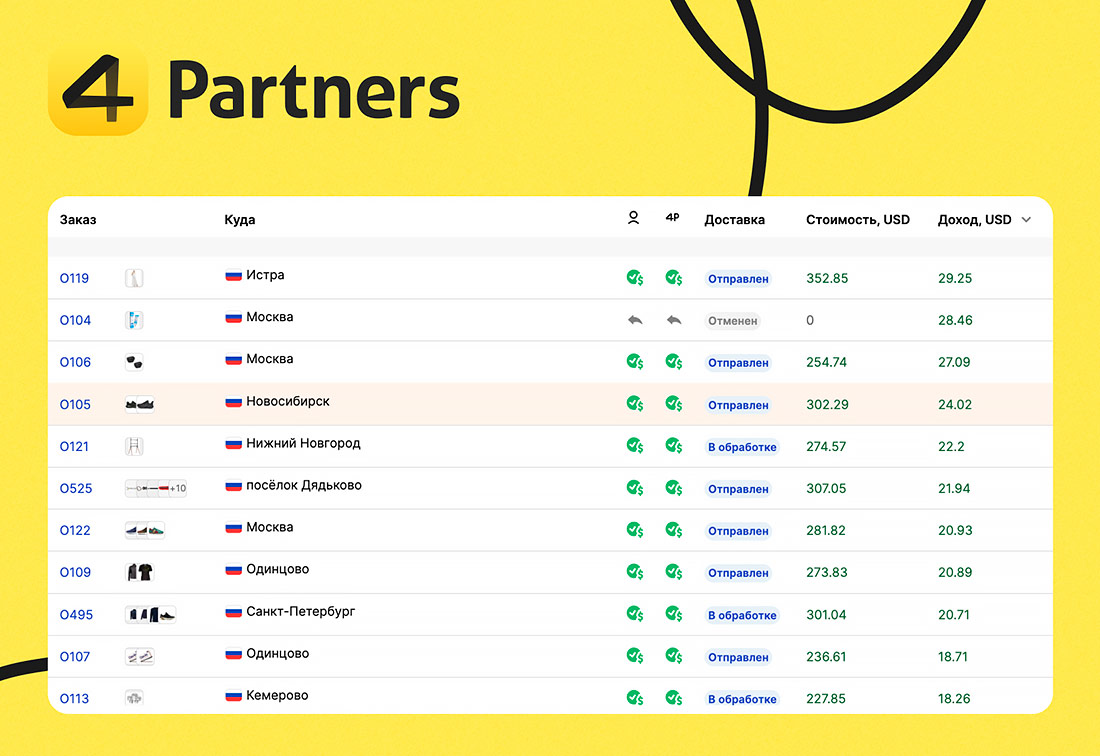1100x756 pixels.
Task: Click sneaker thumbnails for order O122
Action: click(x=144, y=531)
